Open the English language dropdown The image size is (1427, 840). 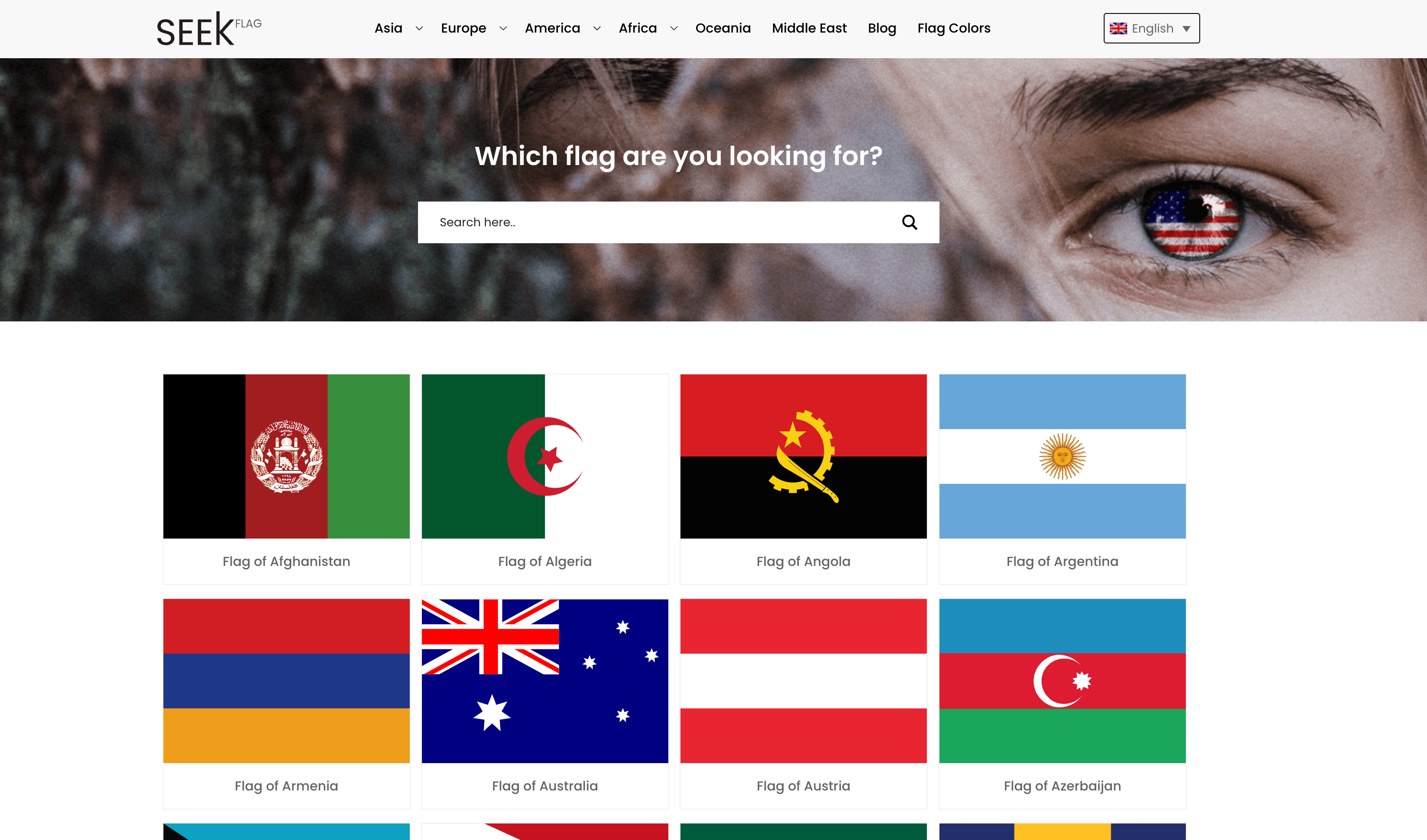pyautogui.click(x=1151, y=28)
